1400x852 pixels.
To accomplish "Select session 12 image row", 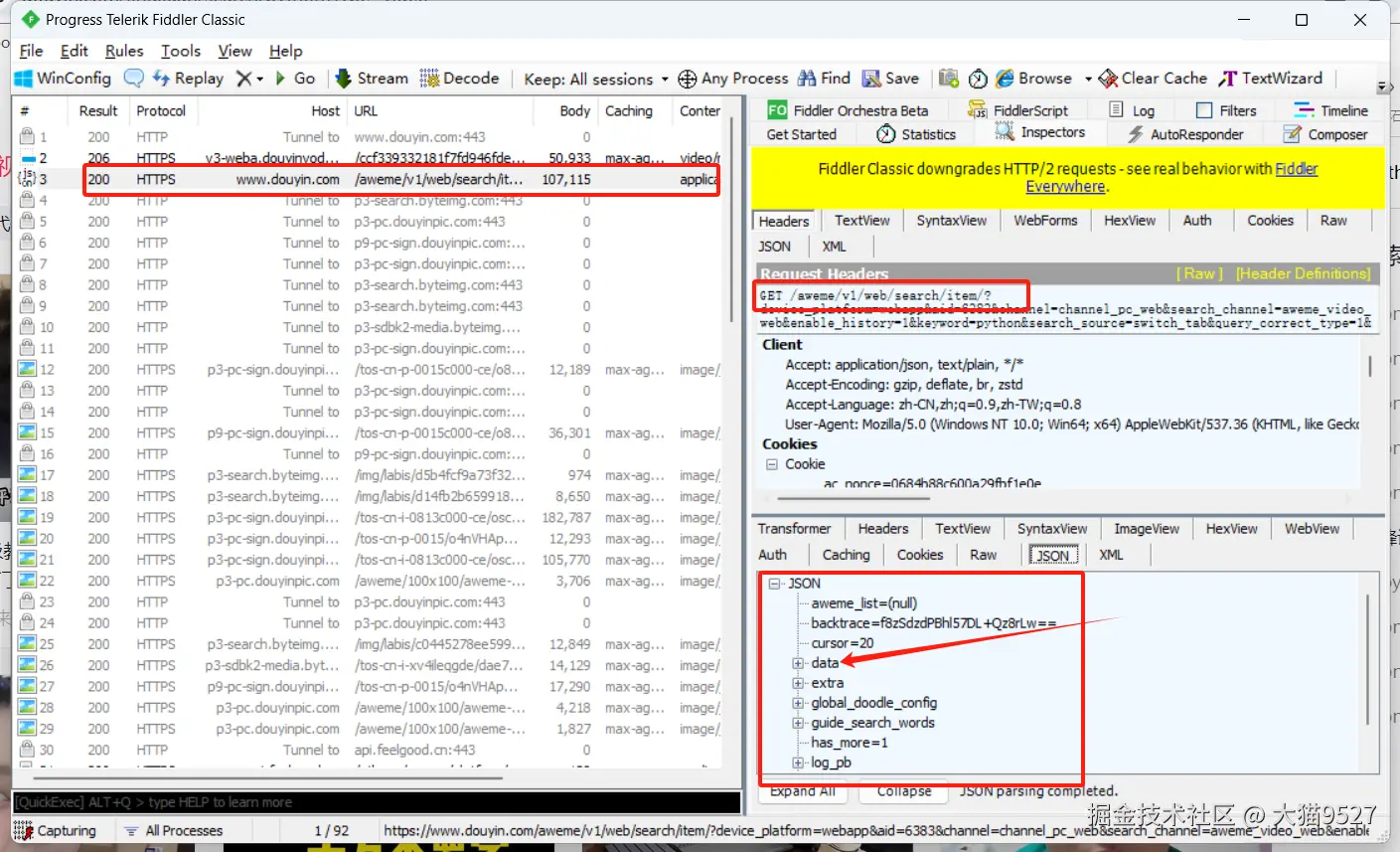I will 368,370.
